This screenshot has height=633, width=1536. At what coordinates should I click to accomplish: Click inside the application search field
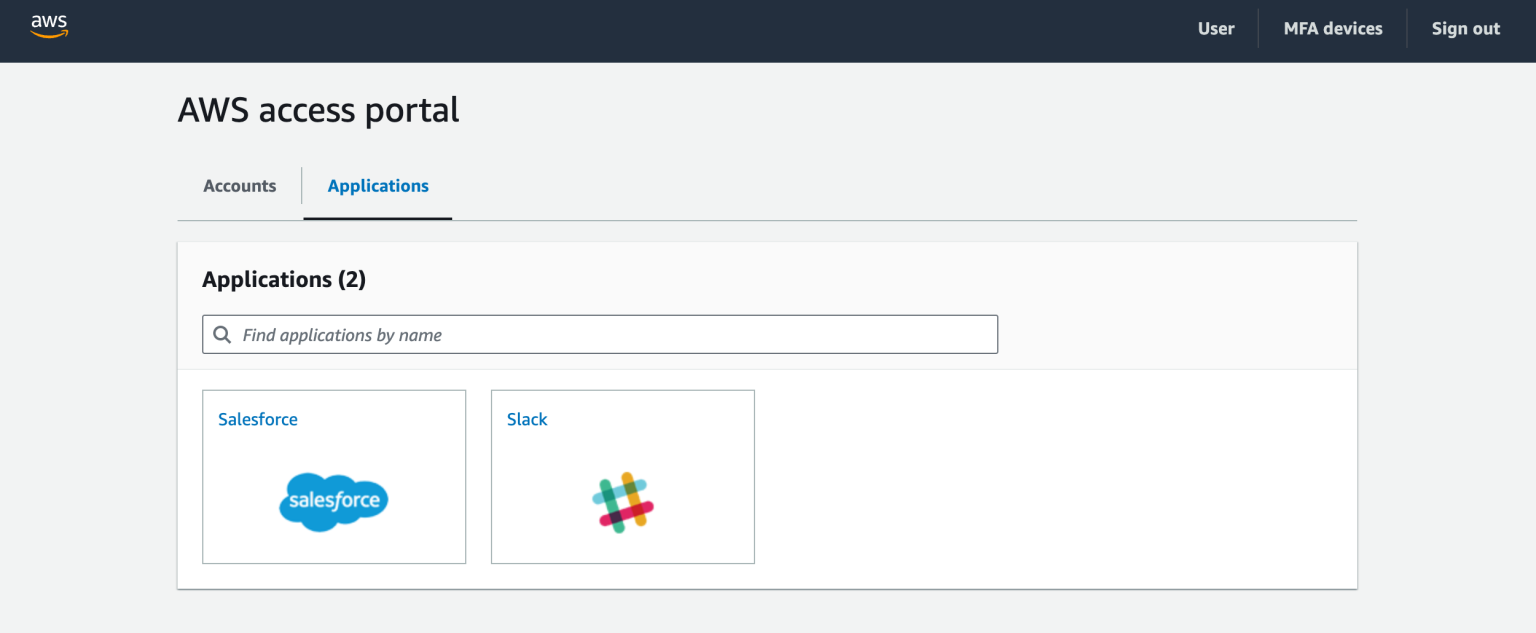(600, 334)
